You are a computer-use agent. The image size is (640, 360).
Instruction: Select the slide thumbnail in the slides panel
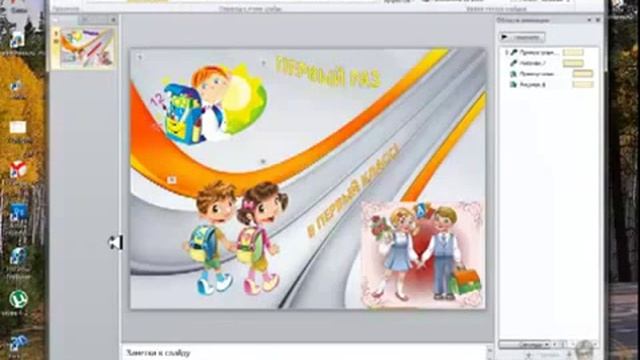[x=87, y=48]
